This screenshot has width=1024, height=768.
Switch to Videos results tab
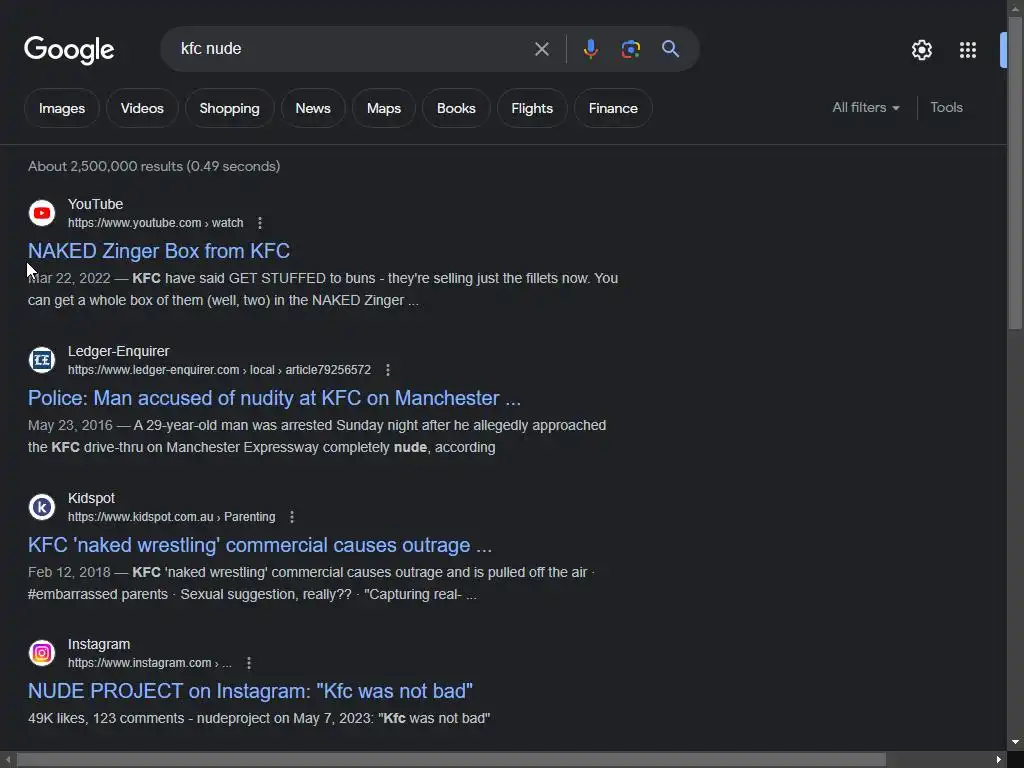[x=142, y=108]
